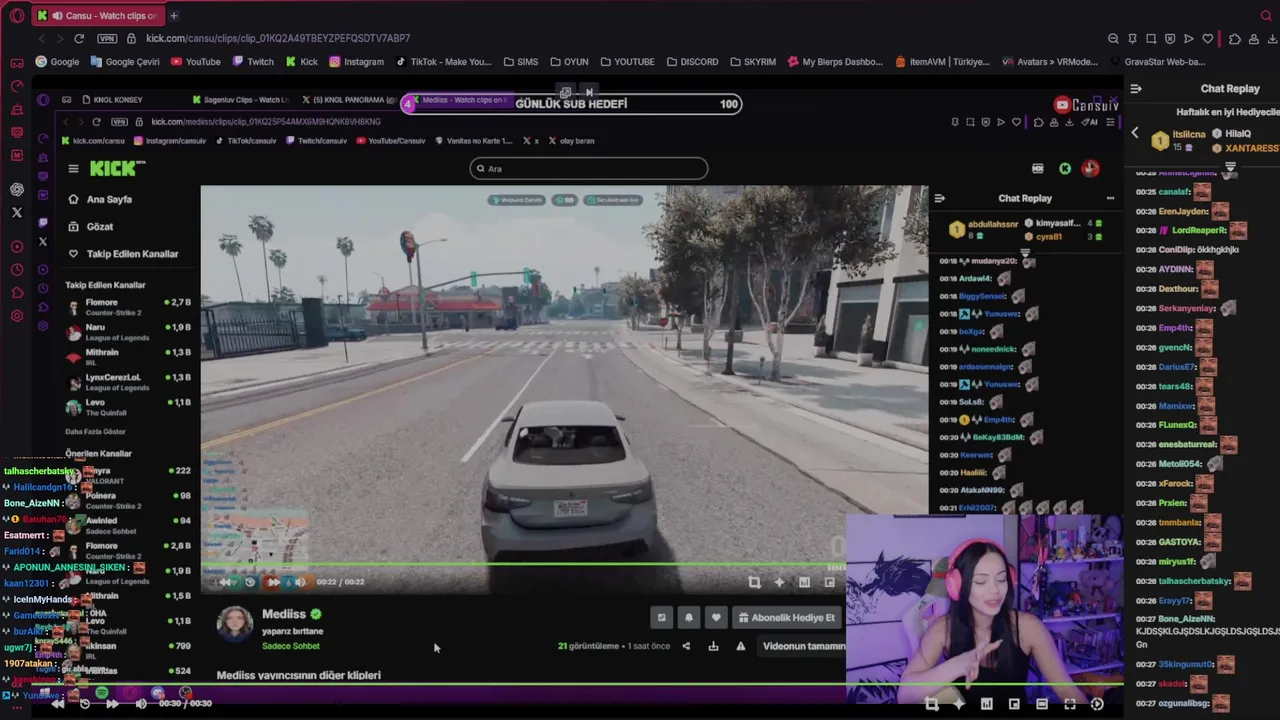This screenshot has height=720, width=1280.
Task: Open itemAVM | Türkiye bookmark
Action: tap(942, 62)
